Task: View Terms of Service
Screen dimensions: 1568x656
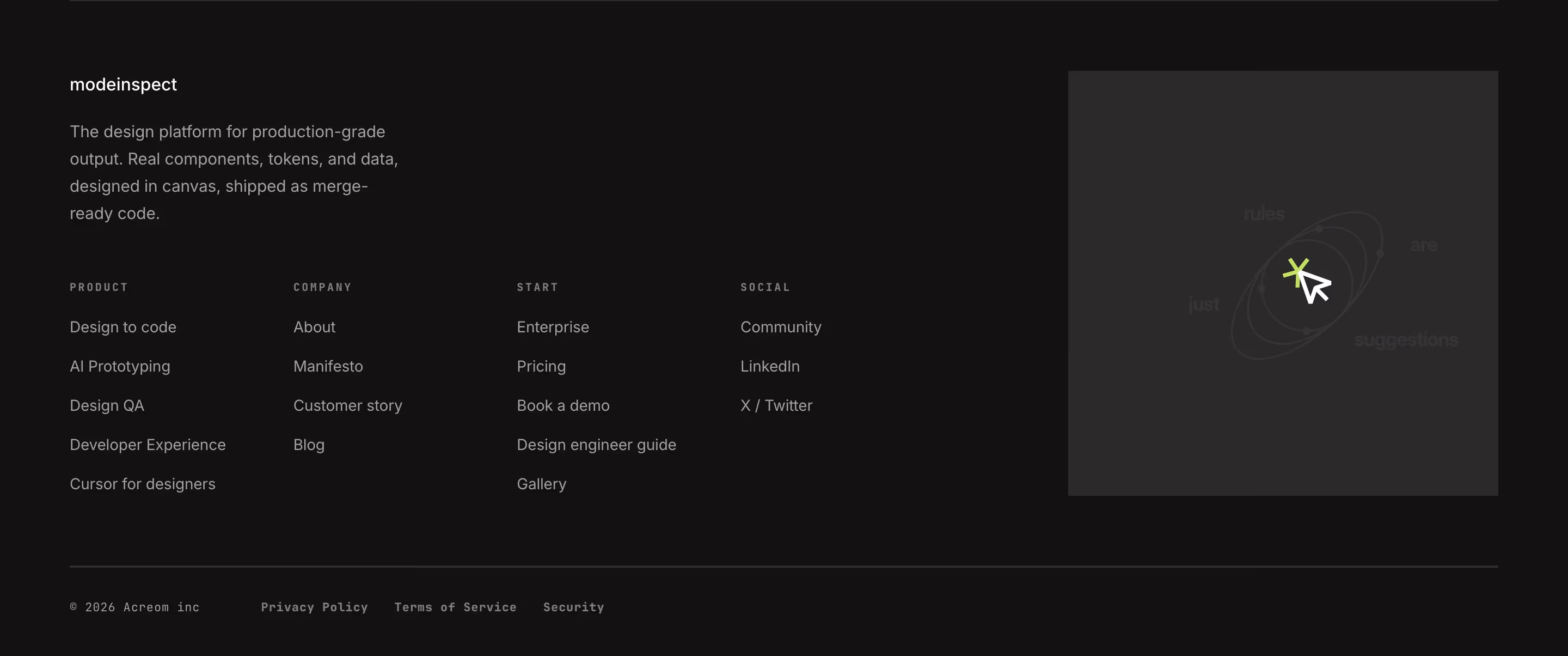Action: coord(455,608)
